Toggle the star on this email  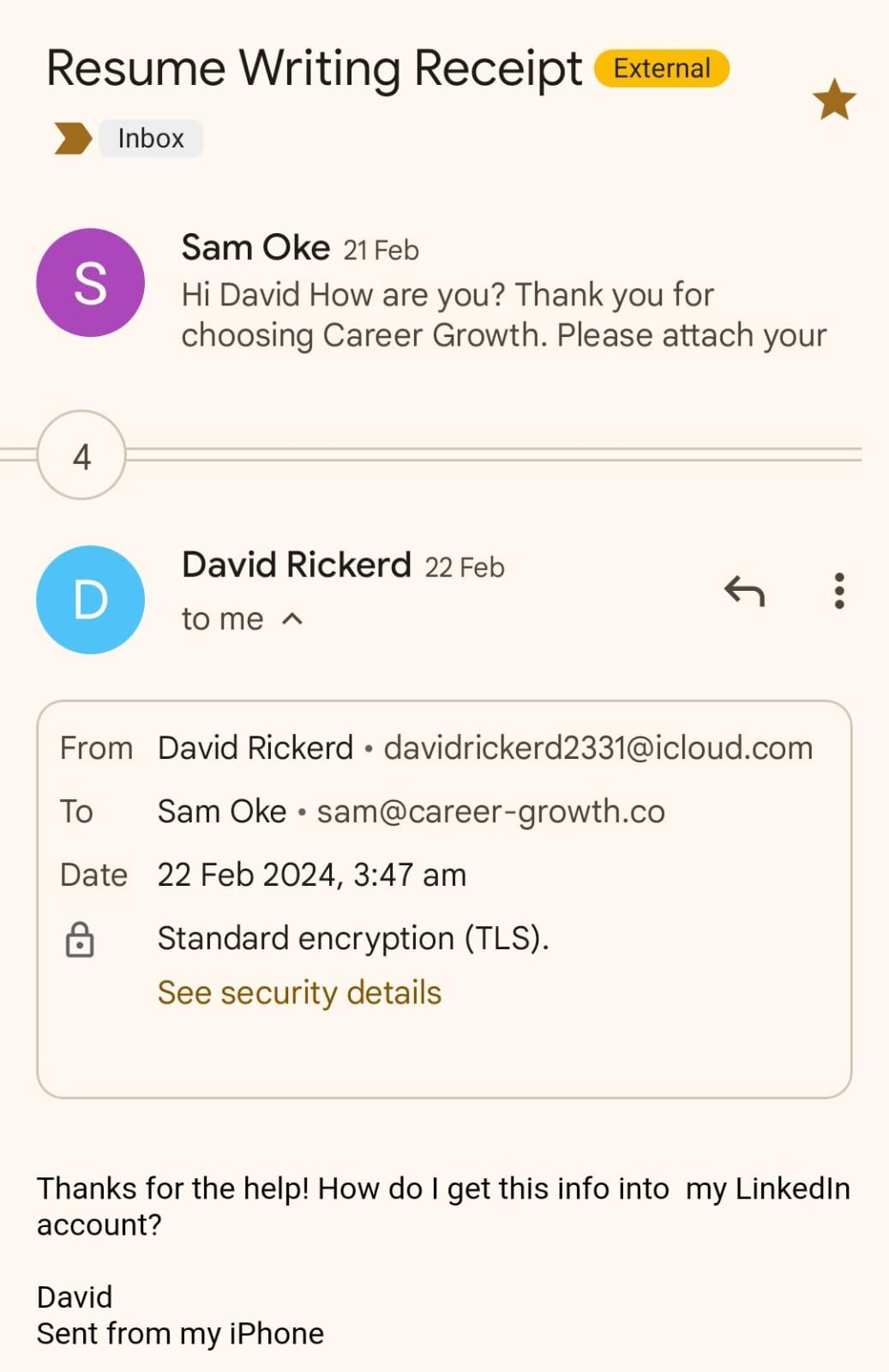click(x=833, y=99)
